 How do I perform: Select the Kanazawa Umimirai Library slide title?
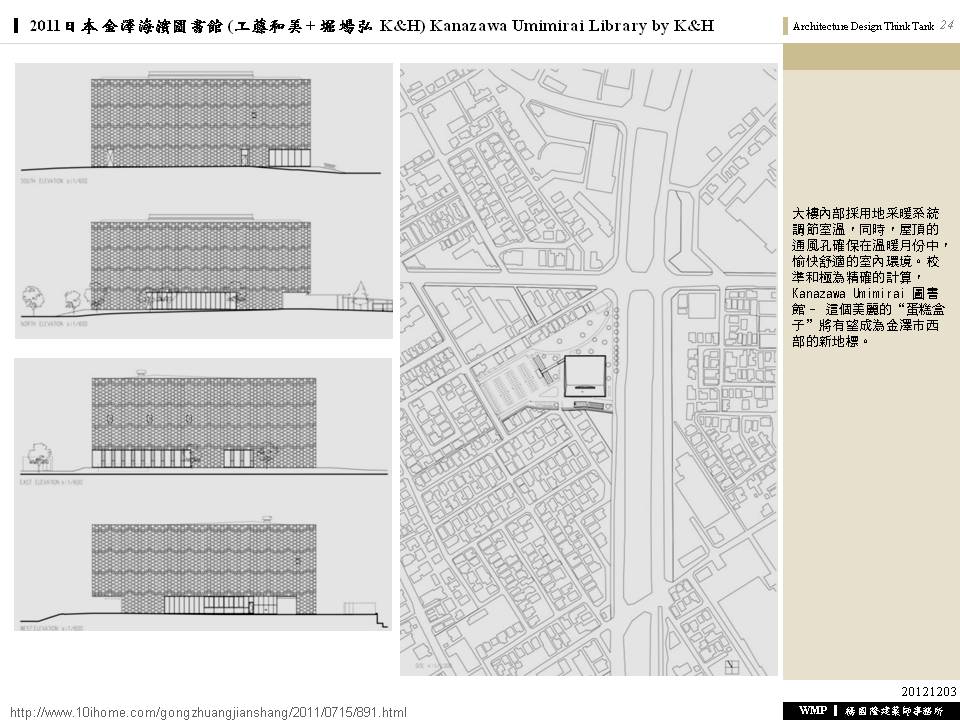(371, 26)
